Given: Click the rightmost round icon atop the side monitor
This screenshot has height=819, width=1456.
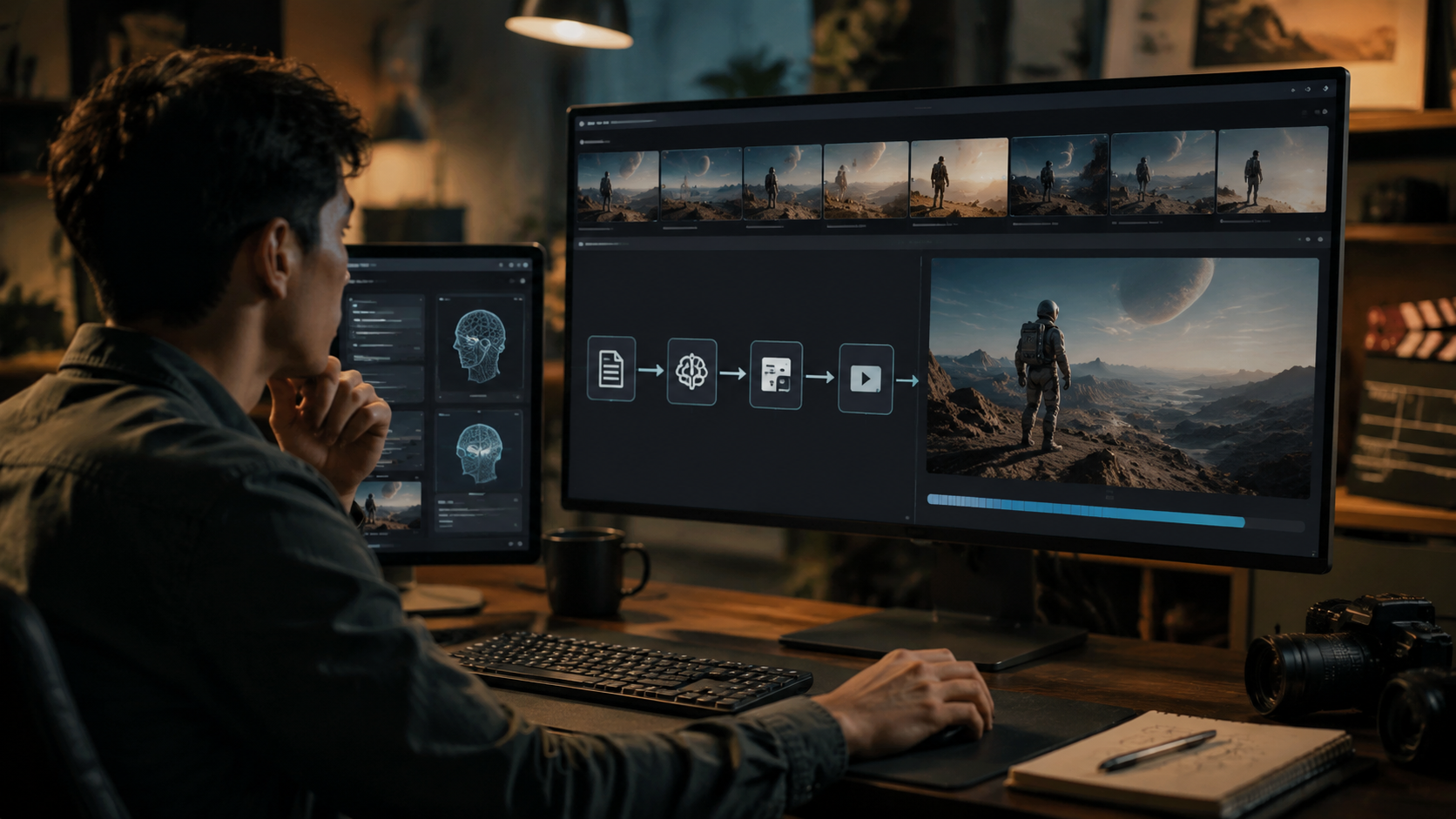Looking at the screenshot, I should (525, 265).
